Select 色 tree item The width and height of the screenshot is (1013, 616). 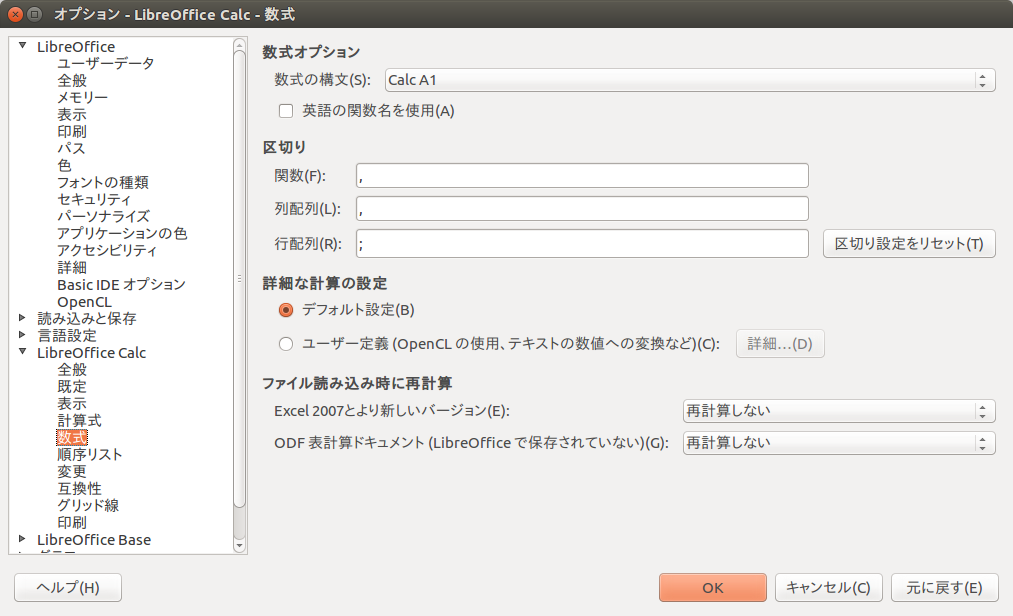(64, 165)
